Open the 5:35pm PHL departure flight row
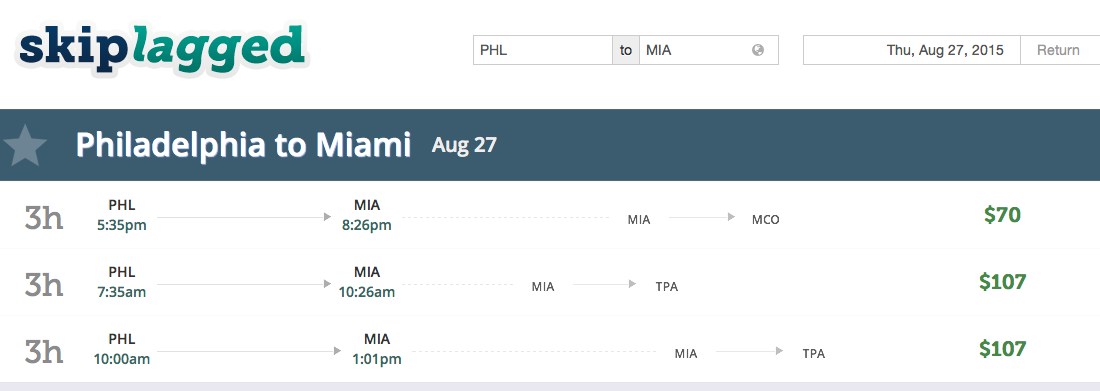 tap(550, 215)
